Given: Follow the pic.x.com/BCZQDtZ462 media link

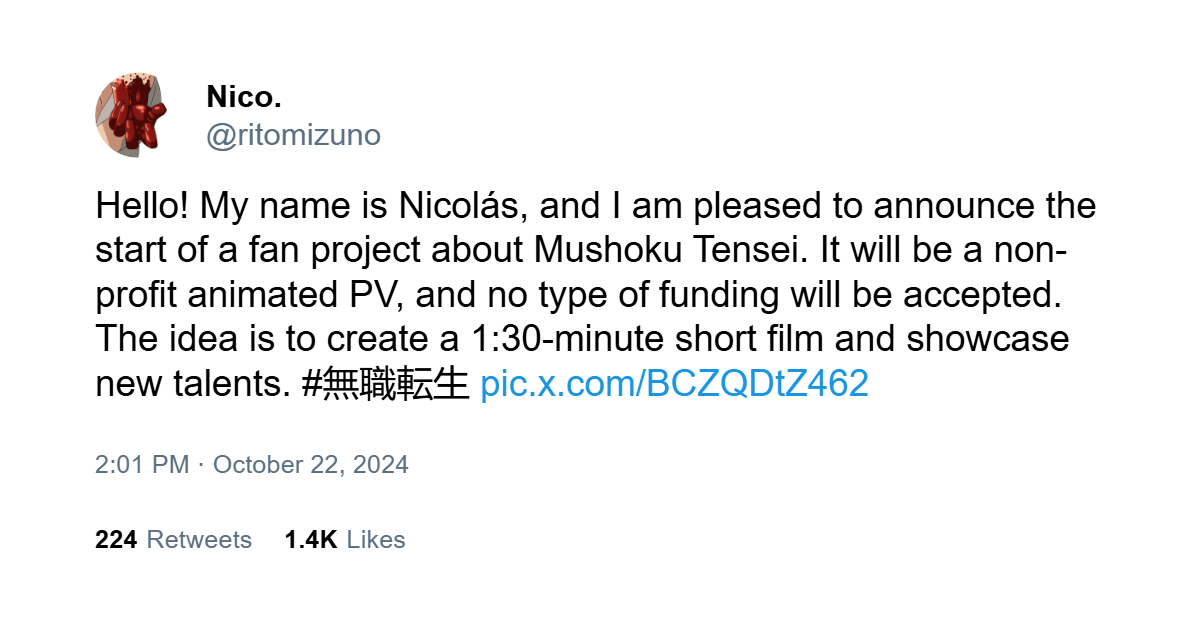Looking at the screenshot, I should pos(675,384).
